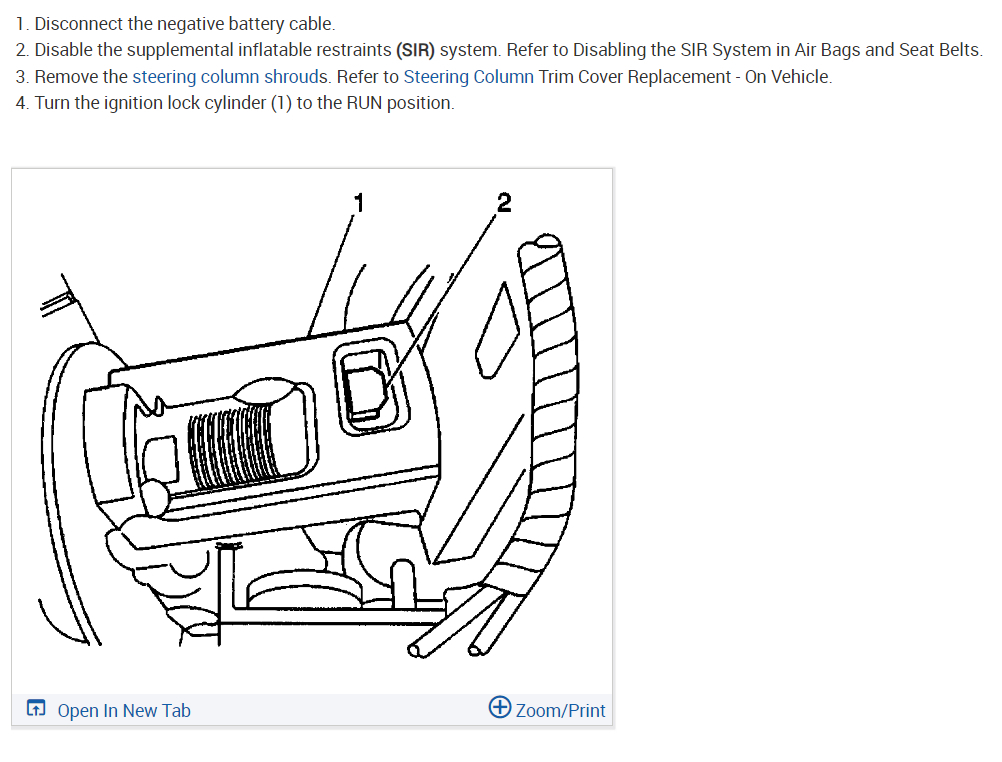Click Trim Cover Replacement - On Vehicle text

click(685, 77)
